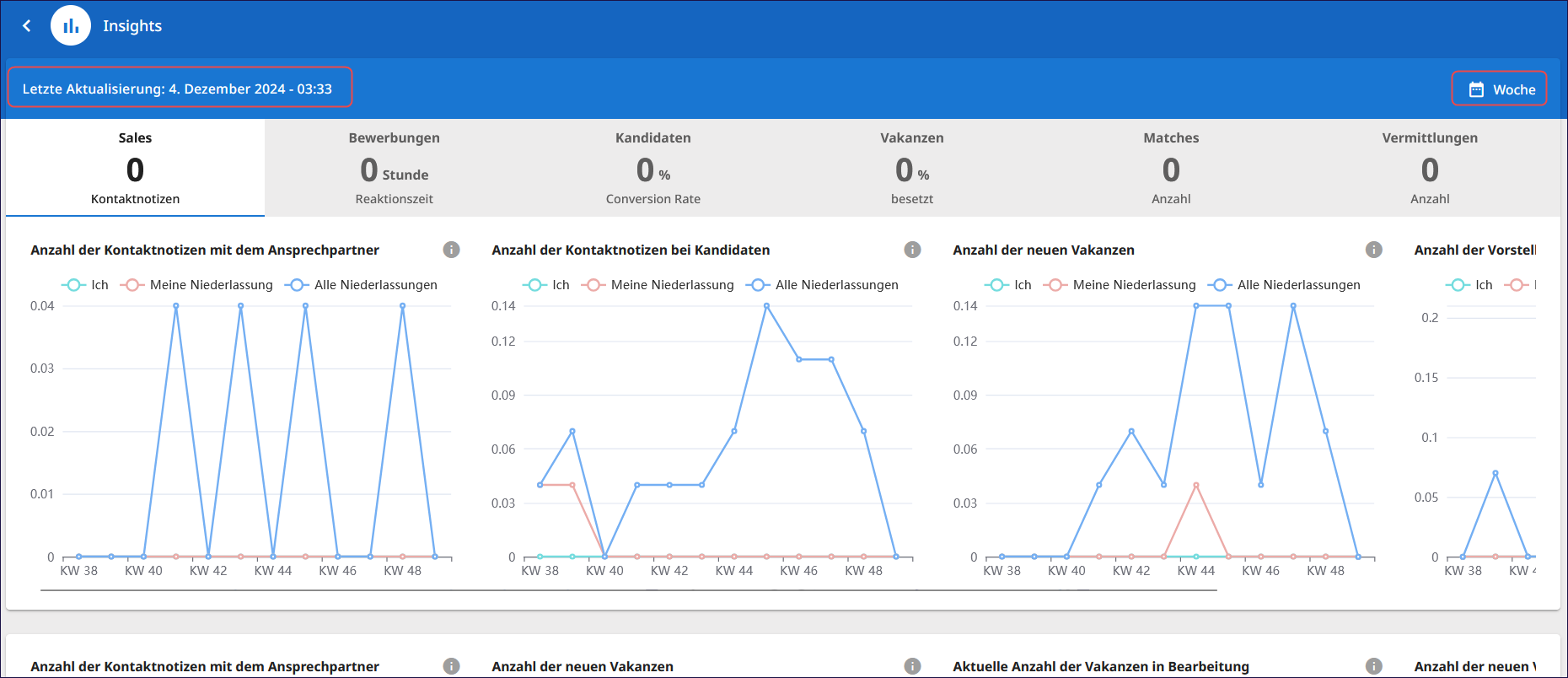Click the horizontal scrollbar under the charts row
Viewport: 1568px width, 678px height.
(x=628, y=590)
